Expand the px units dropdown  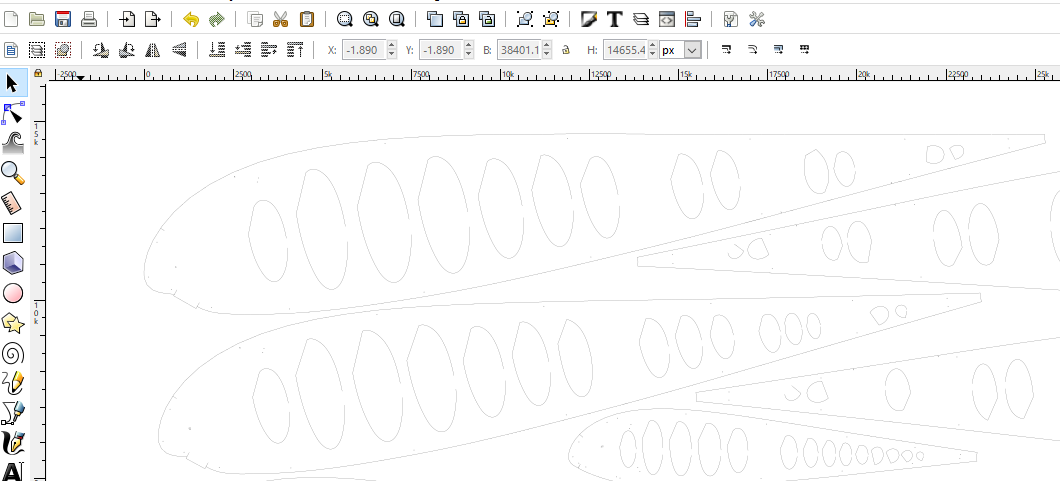pos(692,49)
